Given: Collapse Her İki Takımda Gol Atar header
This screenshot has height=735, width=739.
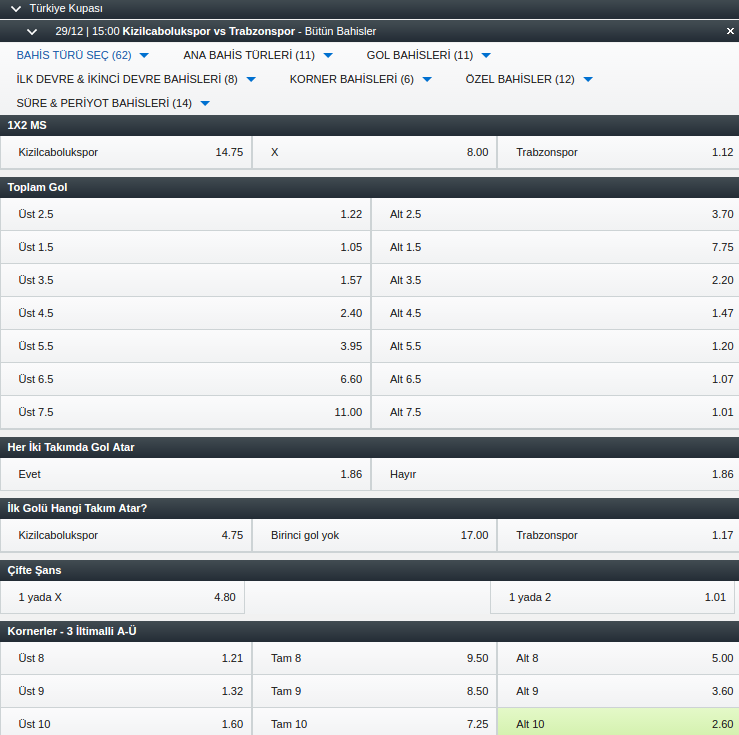Looking at the screenshot, I should tap(370, 447).
